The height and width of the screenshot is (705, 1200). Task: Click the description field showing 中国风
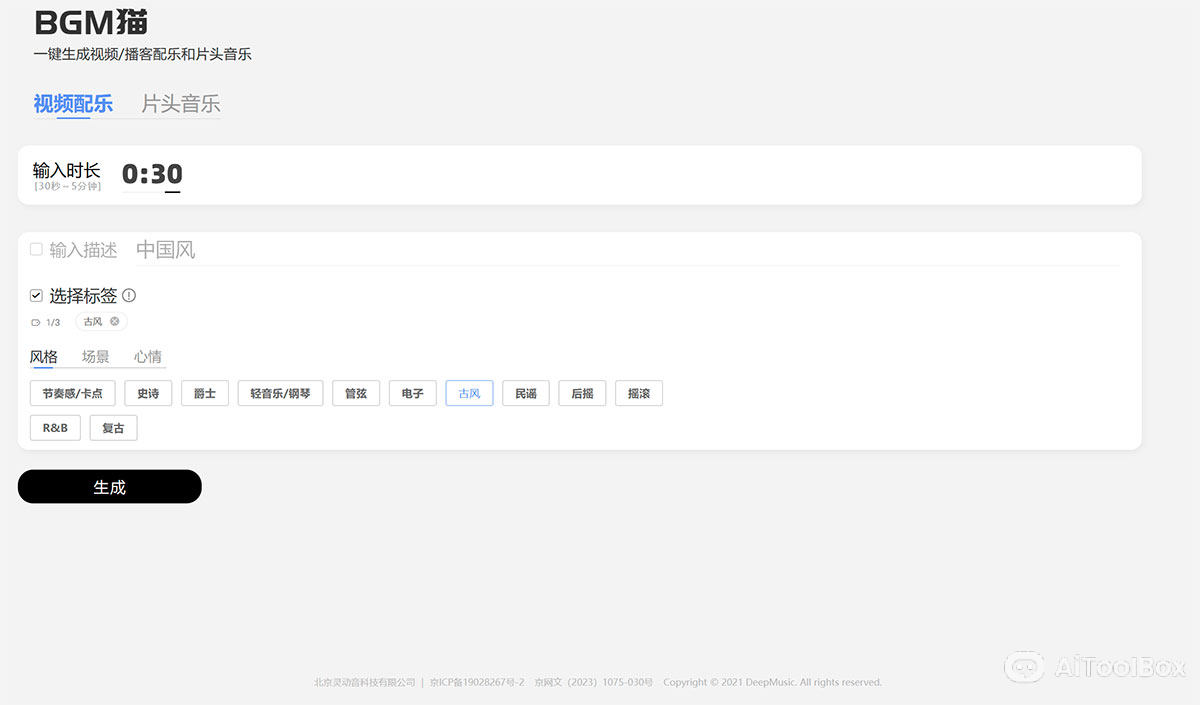pyautogui.click(x=600, y=250)
